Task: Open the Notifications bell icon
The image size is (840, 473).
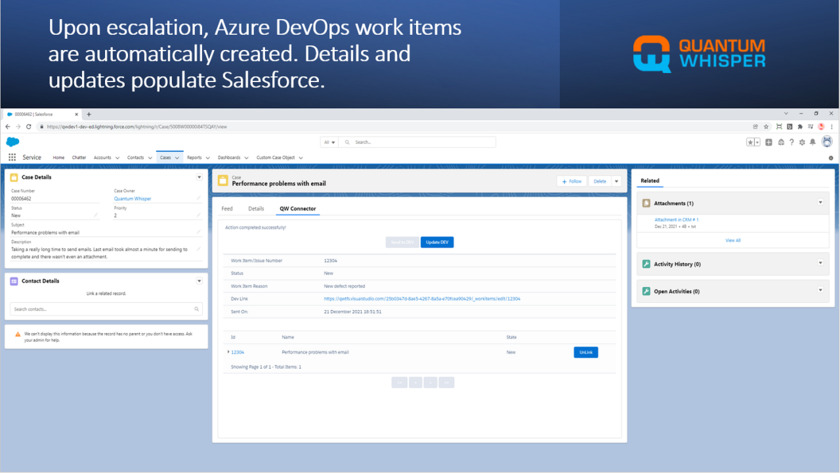Action: 813,142
